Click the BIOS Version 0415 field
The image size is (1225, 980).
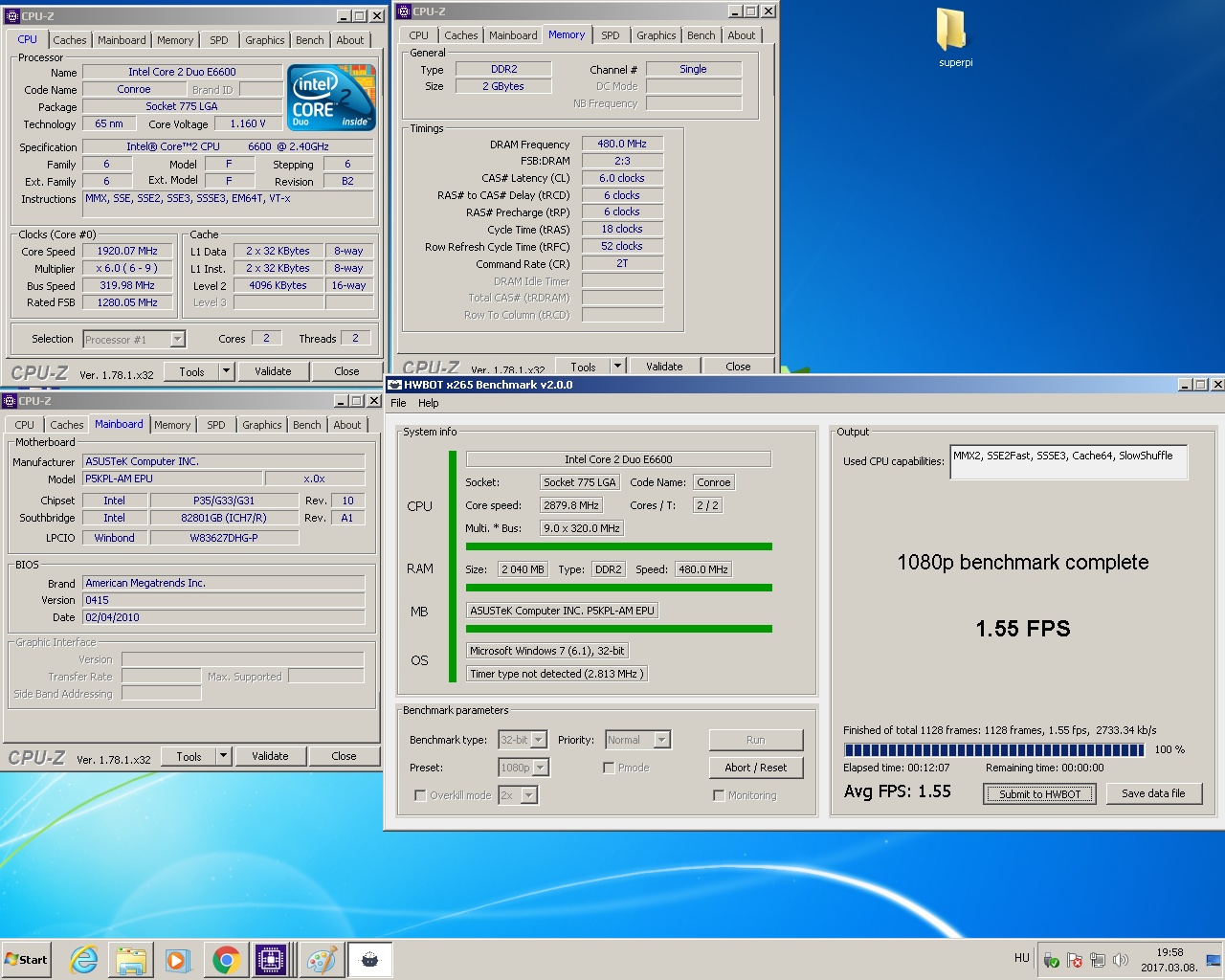click(224, 600)
